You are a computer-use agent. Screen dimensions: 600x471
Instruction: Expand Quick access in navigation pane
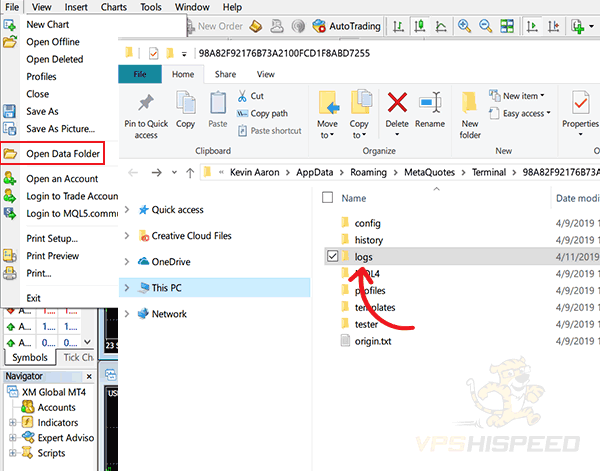point(127,209)
